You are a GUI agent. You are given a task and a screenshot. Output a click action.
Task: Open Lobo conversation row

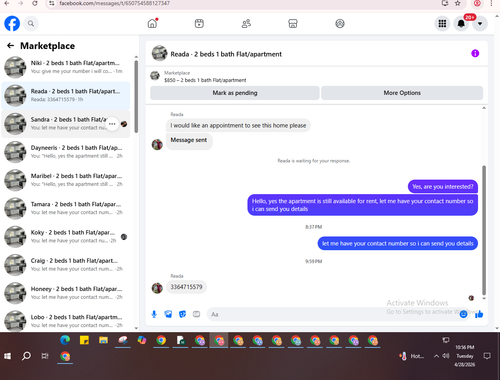click(66, 320)
